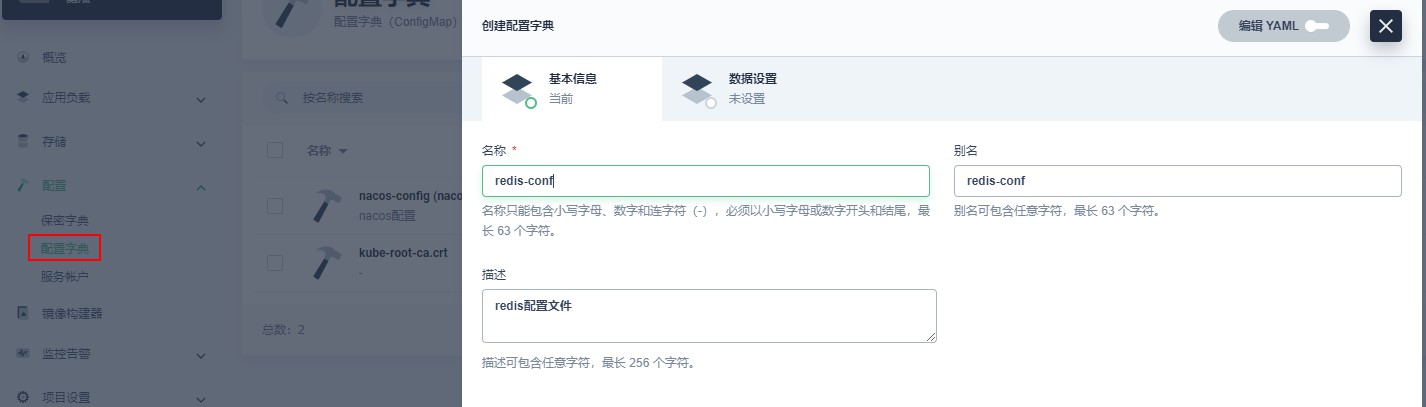
Task: Click the 项目设置 gear icon
Action: [x=23, y=397]
